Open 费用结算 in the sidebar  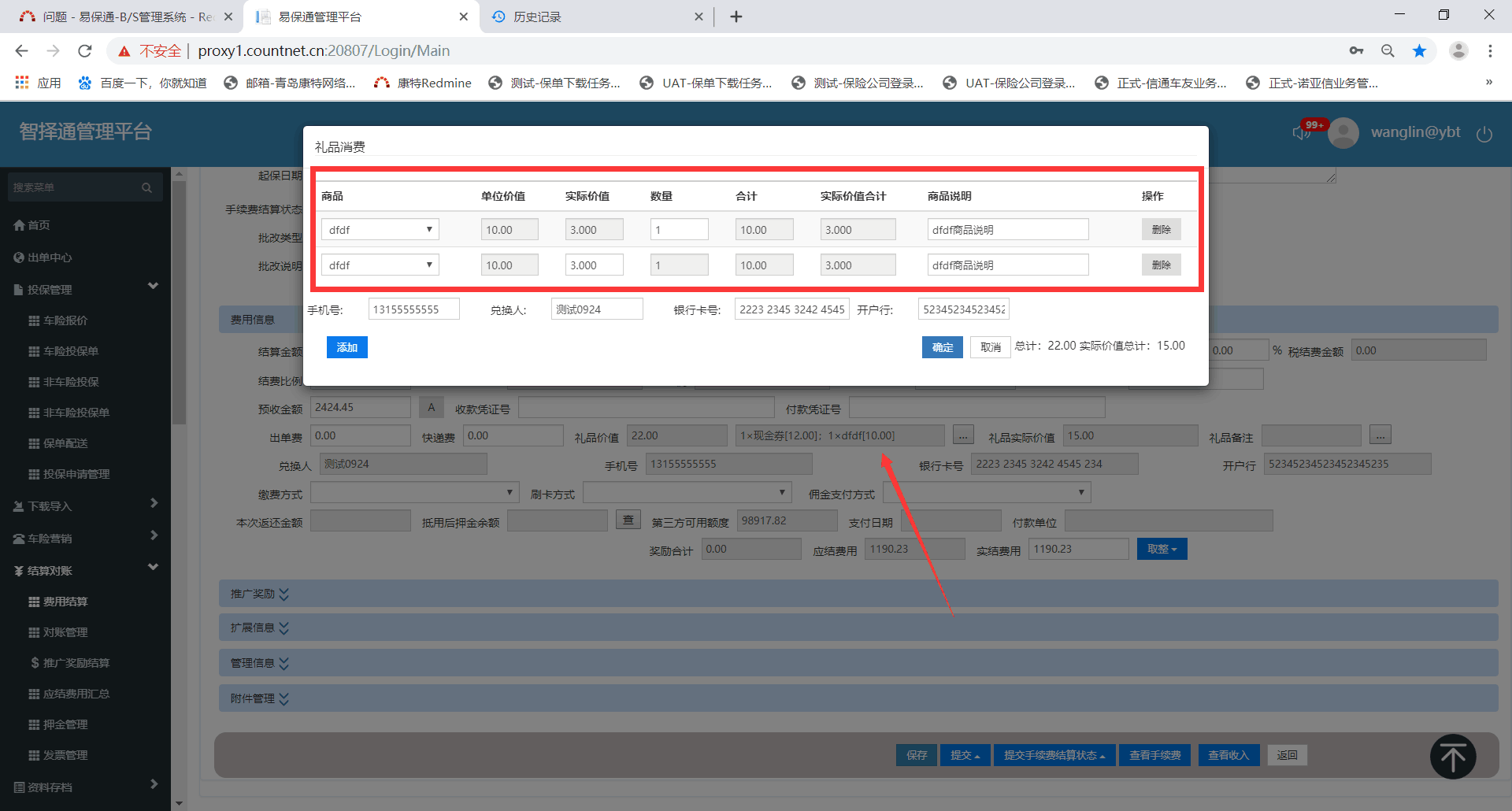pos(65,602)
